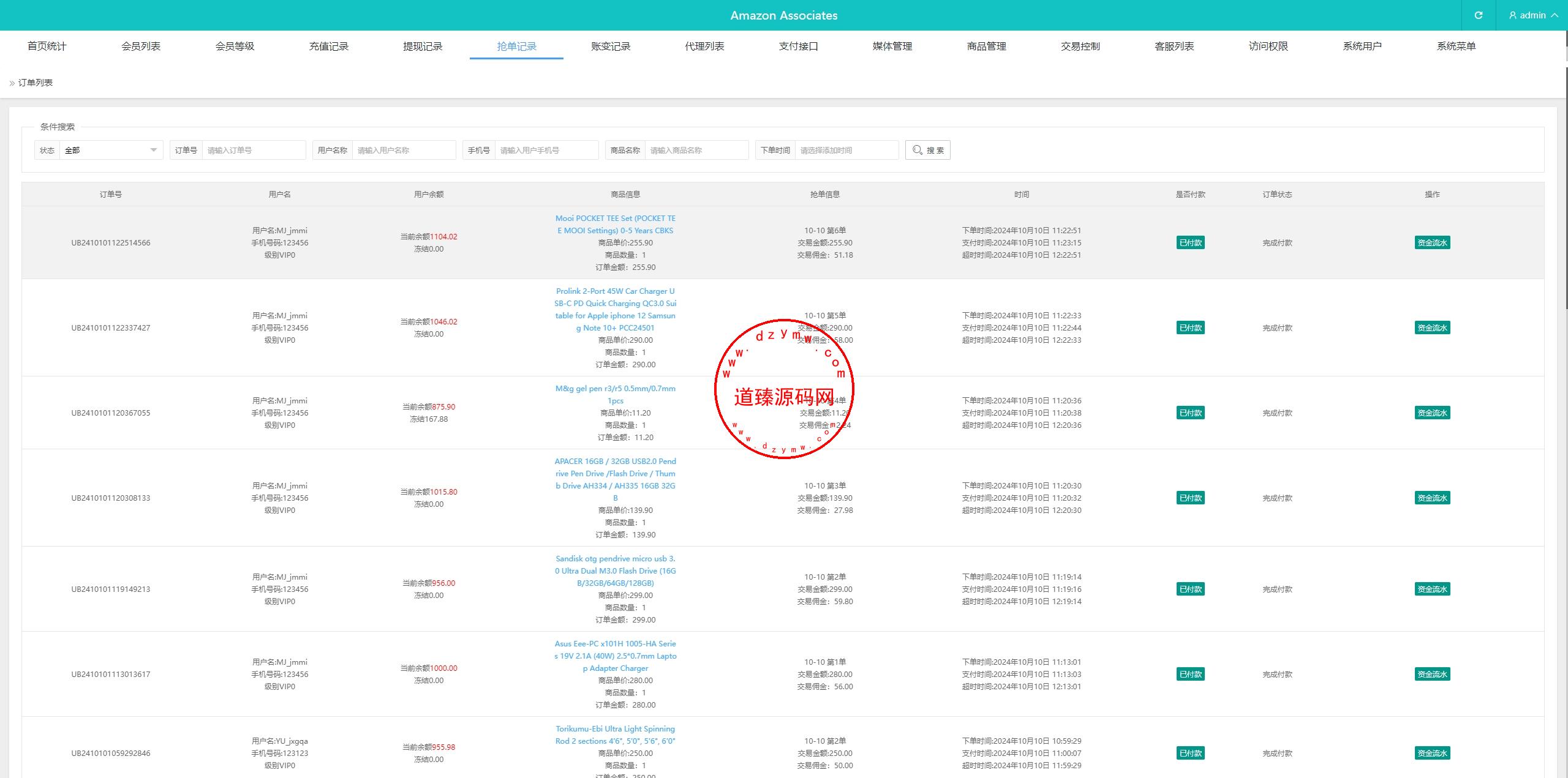Open 支付接口 tab
1568x778 pixels.
pyautogui.click(x=799, y=46)
